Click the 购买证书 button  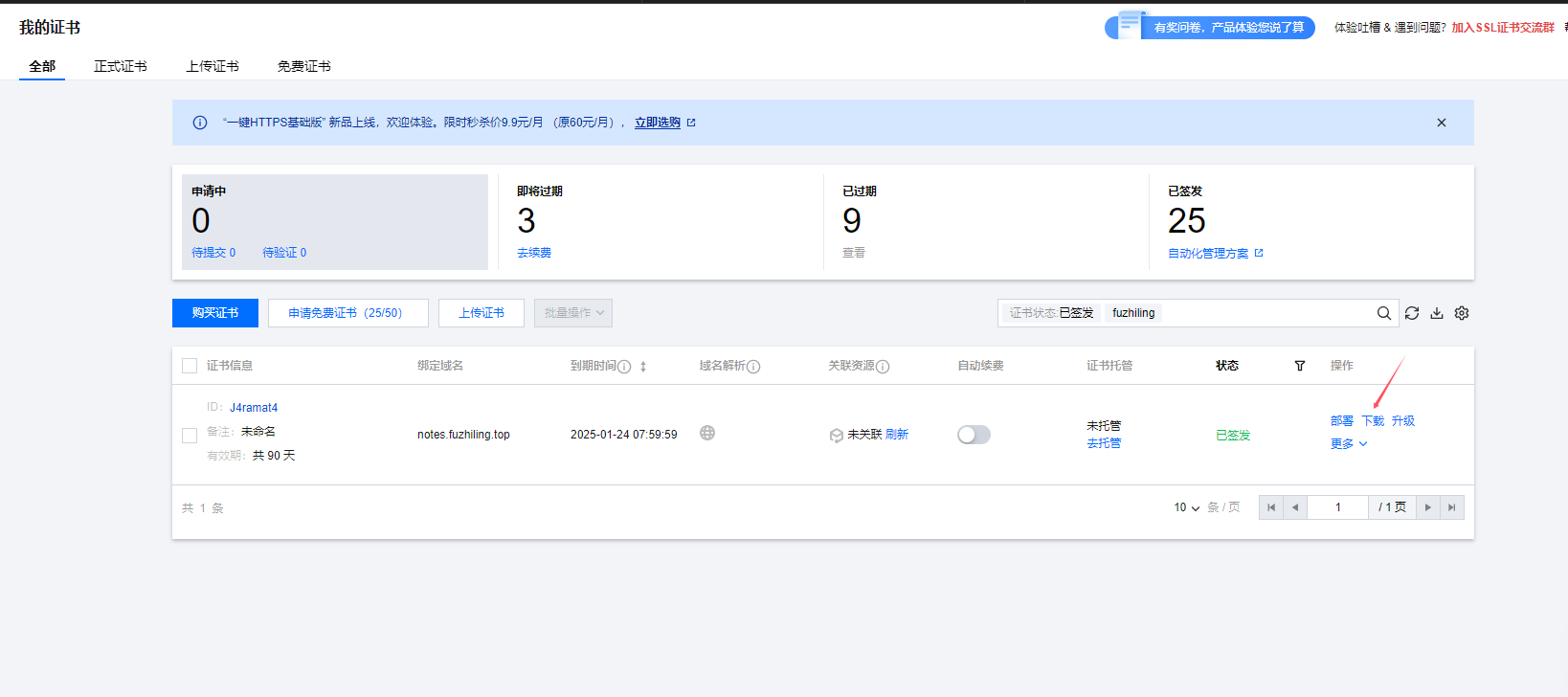[214, 313]
